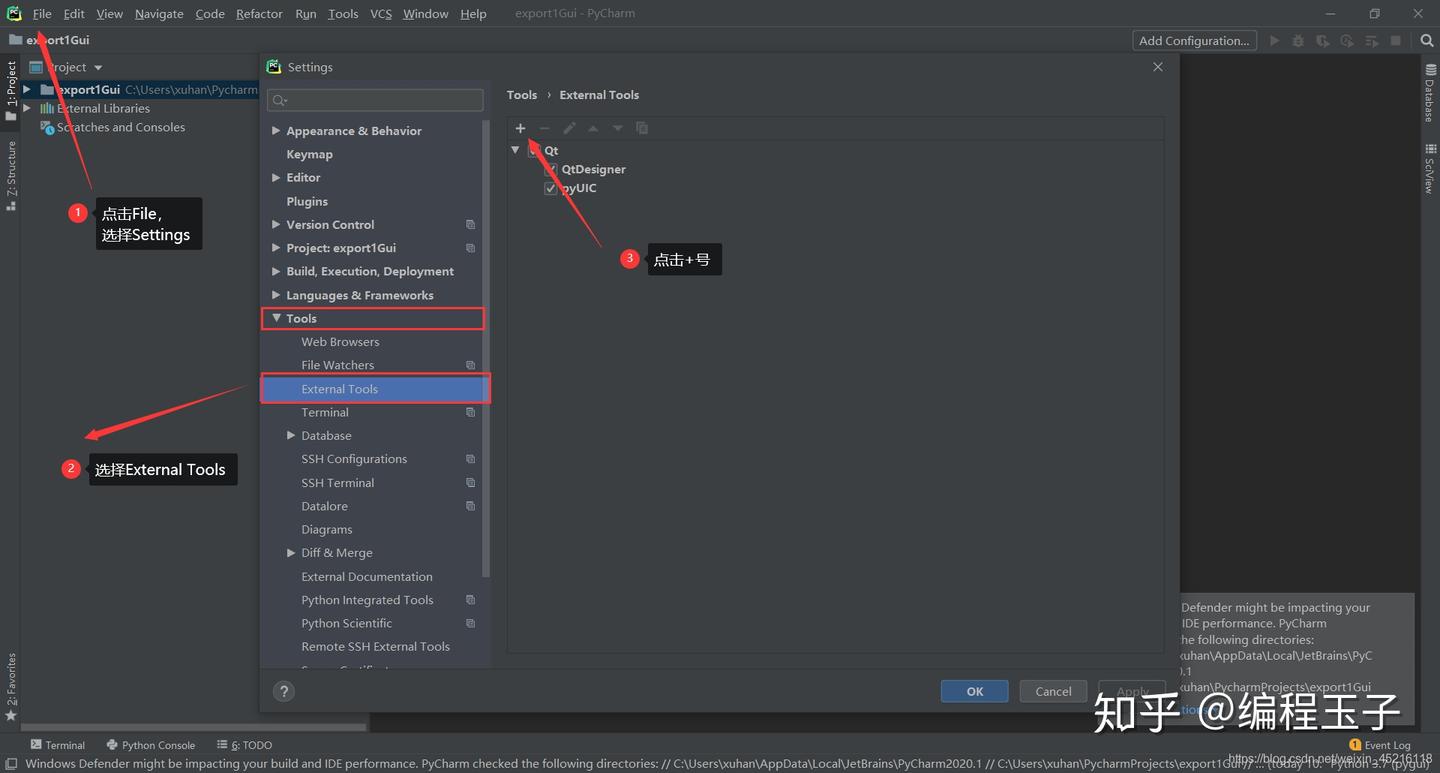
Task: Click the move up arrow icon in tools toolbar
Action: tap(593, 128)
